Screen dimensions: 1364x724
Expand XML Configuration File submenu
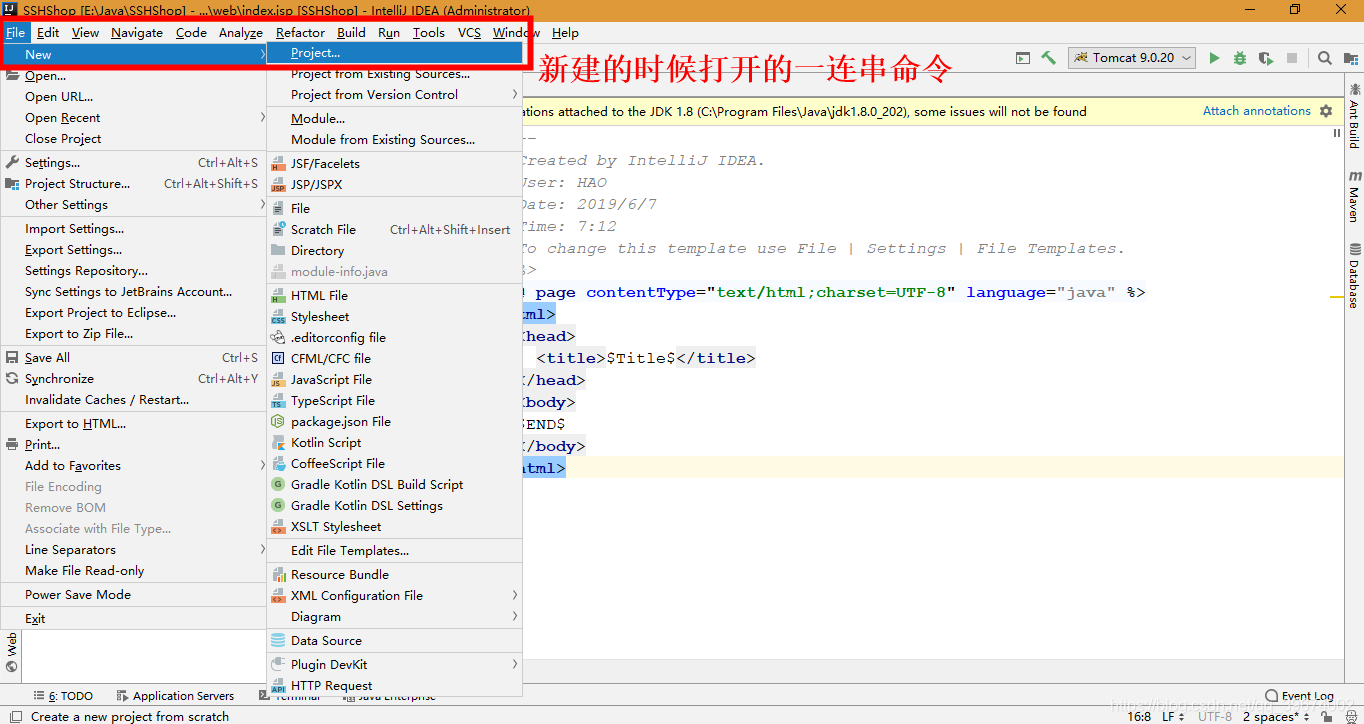point(394,596)
